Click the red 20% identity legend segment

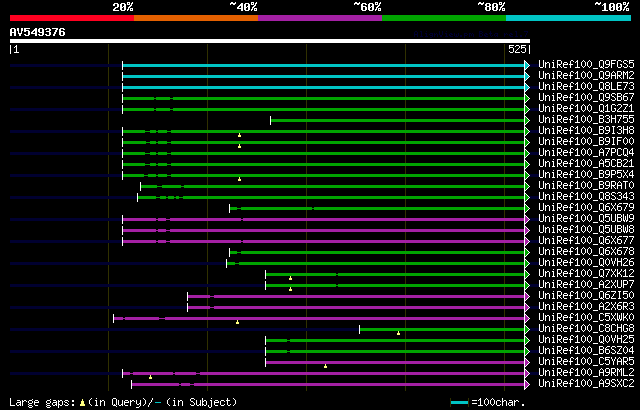72,18
